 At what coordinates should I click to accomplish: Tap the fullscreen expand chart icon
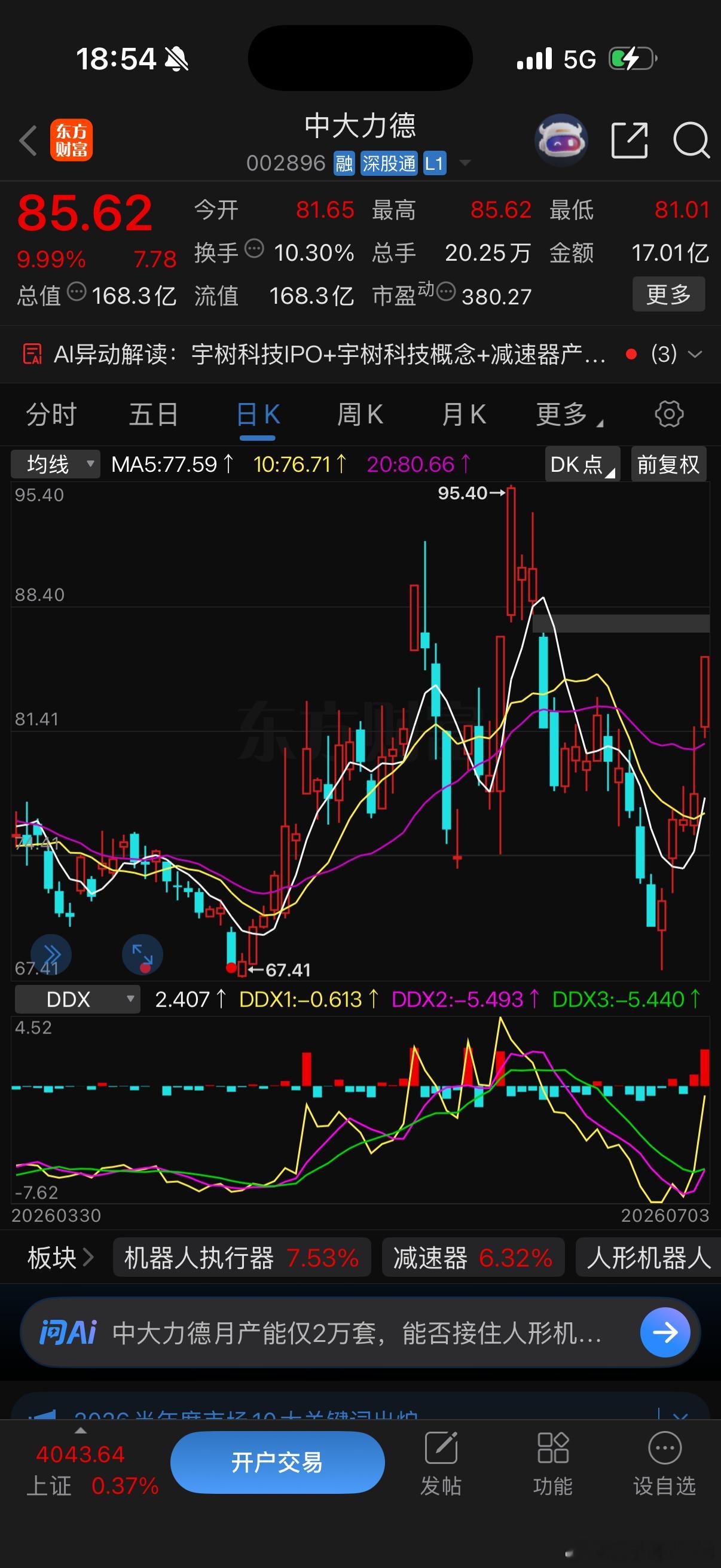[142, 954]
